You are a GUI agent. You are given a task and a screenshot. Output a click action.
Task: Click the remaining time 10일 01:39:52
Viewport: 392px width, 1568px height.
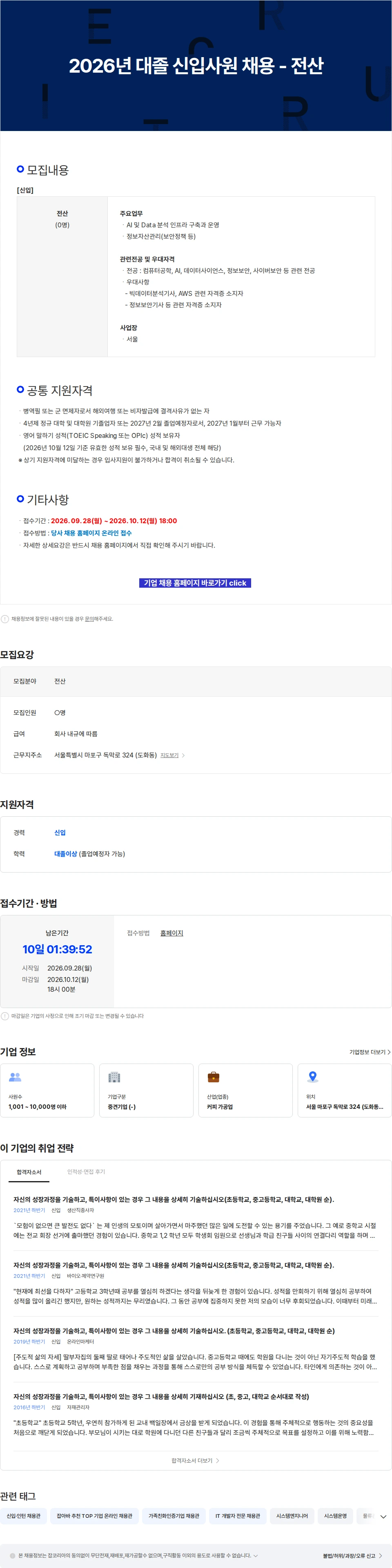pos(57,949)
